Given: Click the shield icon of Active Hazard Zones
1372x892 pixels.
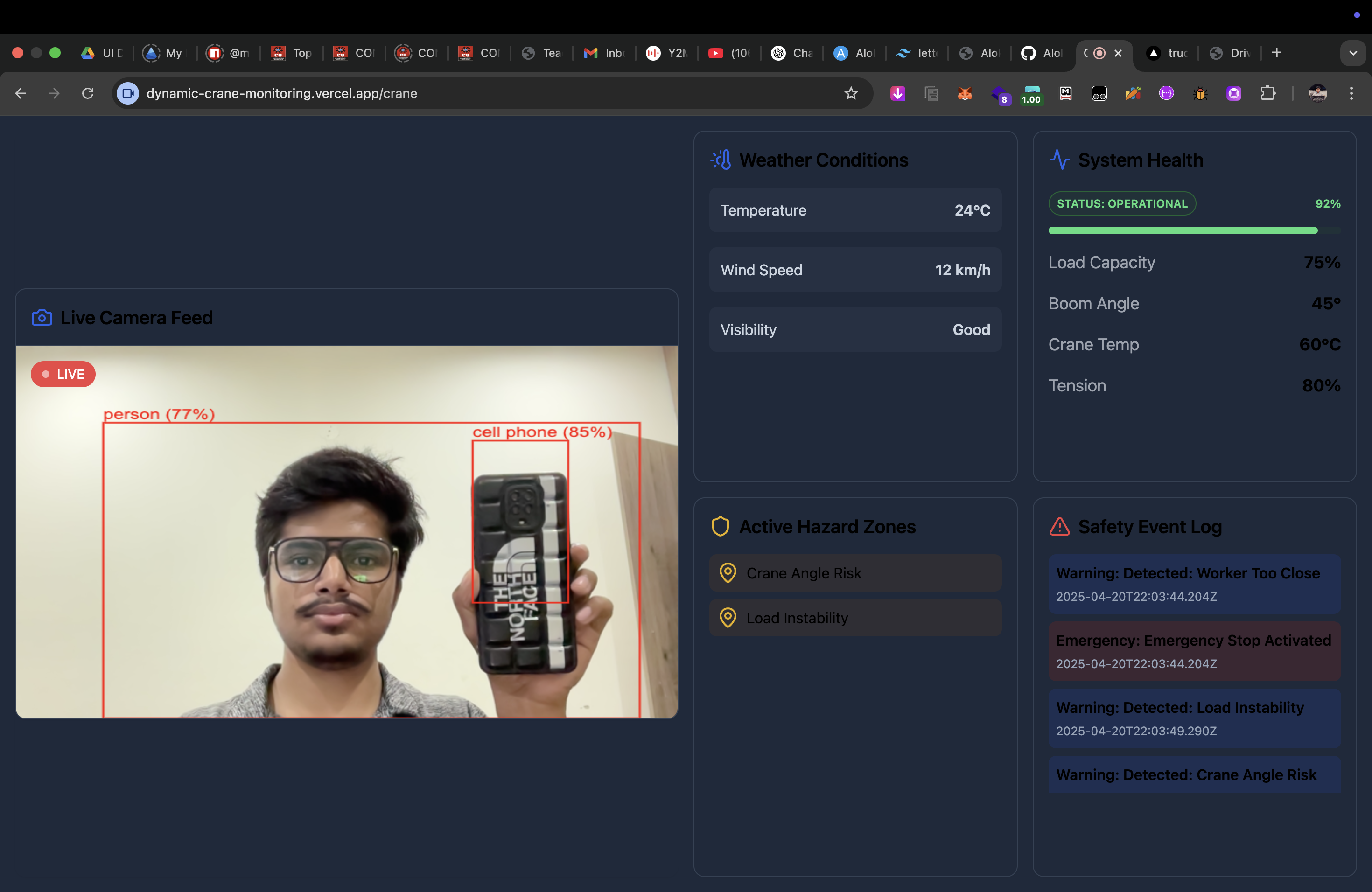Looking at the screenshot, I should pos(721,527).
